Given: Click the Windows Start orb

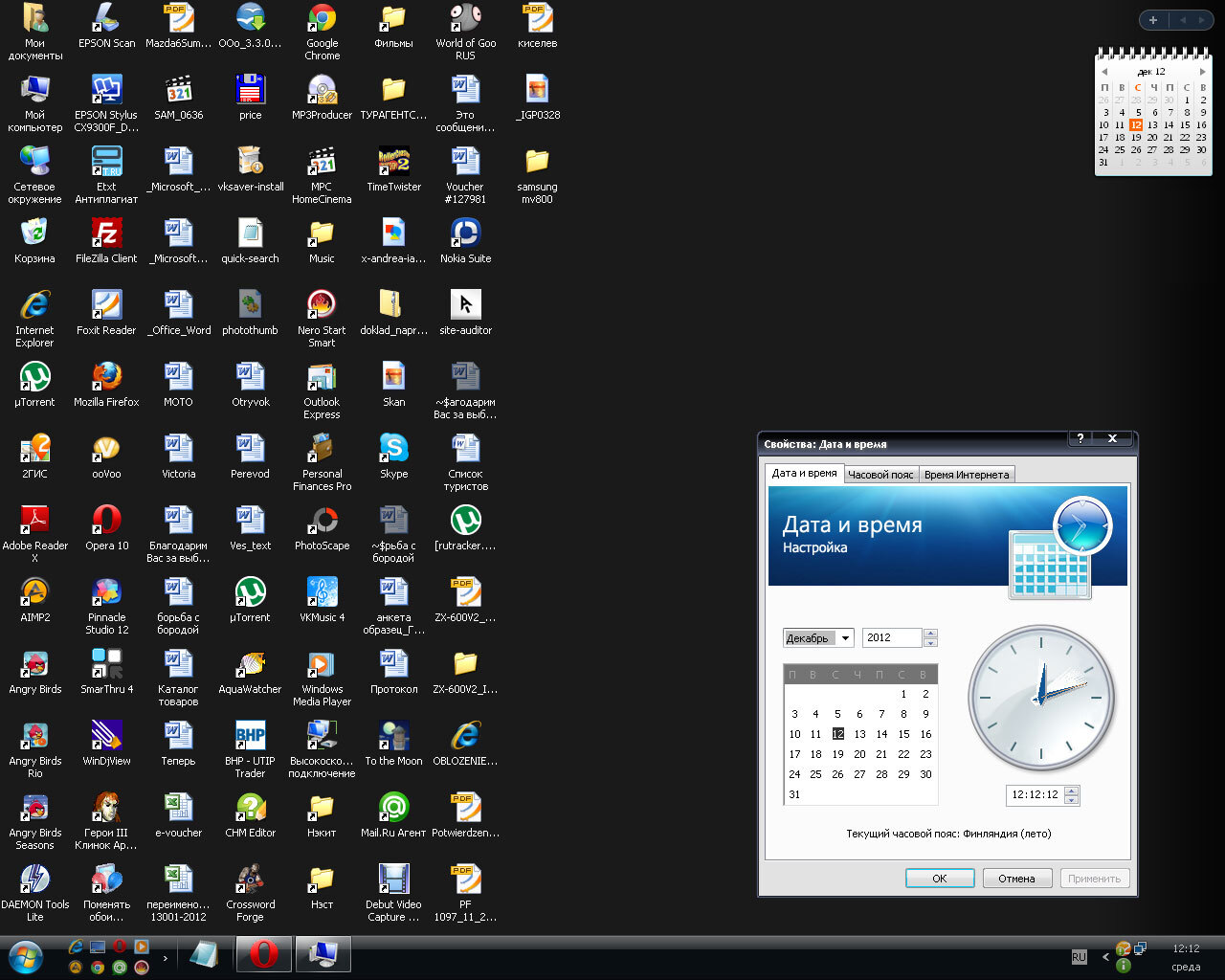Looking at the screenshot, I should point(26,956).
